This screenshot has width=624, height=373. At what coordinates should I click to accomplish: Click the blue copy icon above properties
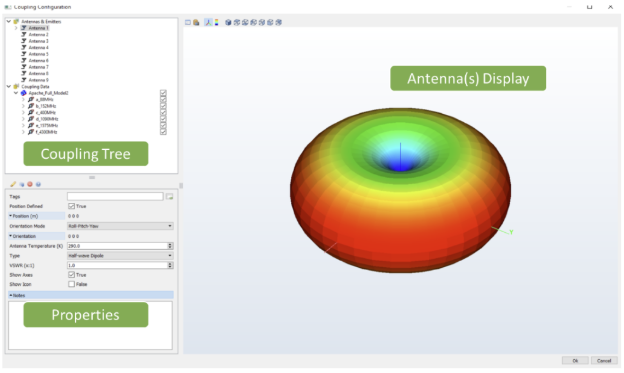(x=21, y=184)
